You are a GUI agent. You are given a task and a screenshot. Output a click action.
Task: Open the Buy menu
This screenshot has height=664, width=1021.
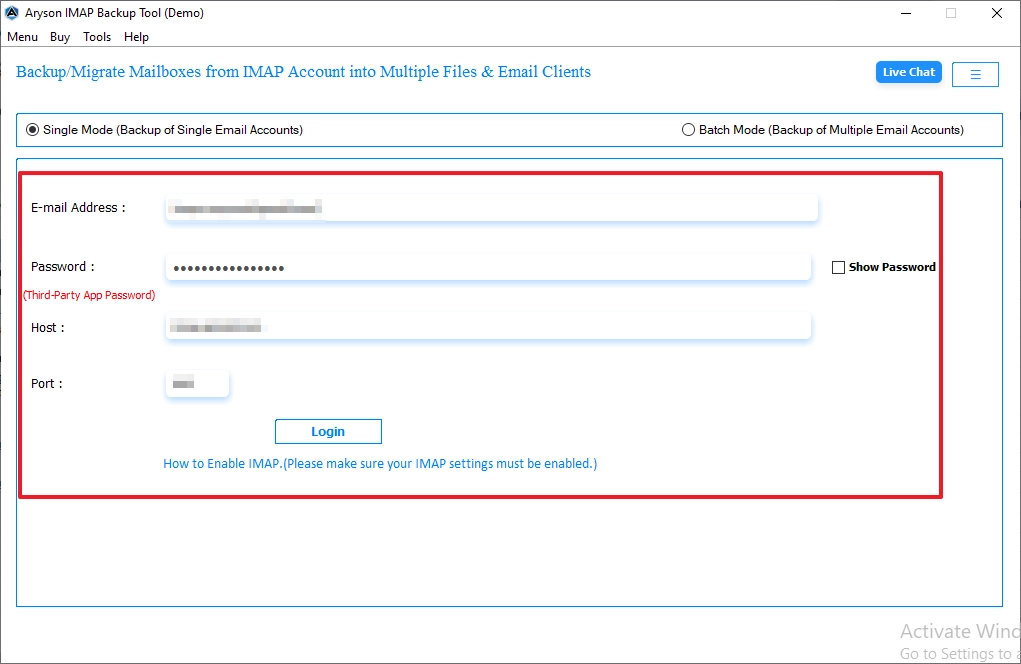coord(60,37)
